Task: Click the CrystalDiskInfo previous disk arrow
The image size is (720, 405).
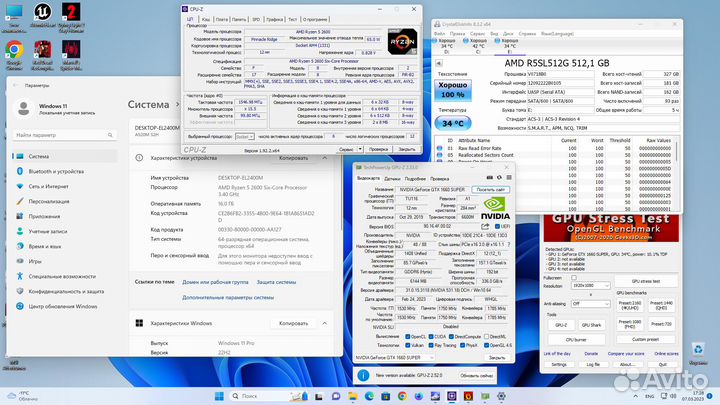Action: pyautogui.click(x=439, y=63)
